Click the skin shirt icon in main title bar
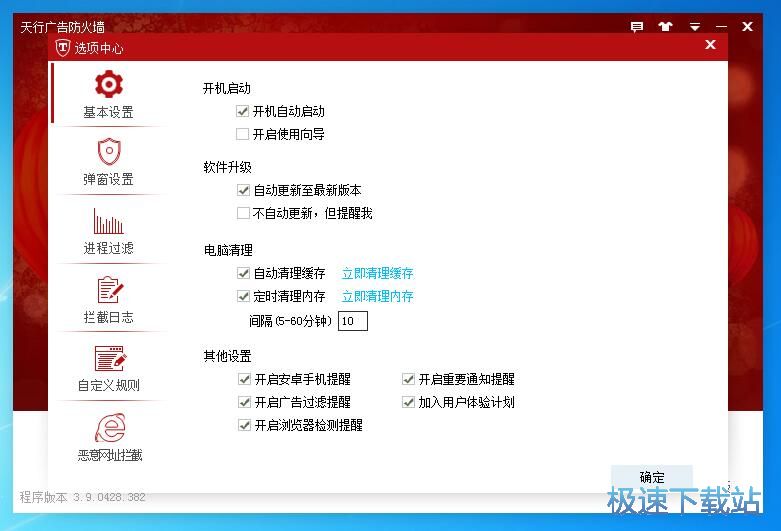Viewport: 781px width, 531px height. pyautogui.click(x=665, y=27)
